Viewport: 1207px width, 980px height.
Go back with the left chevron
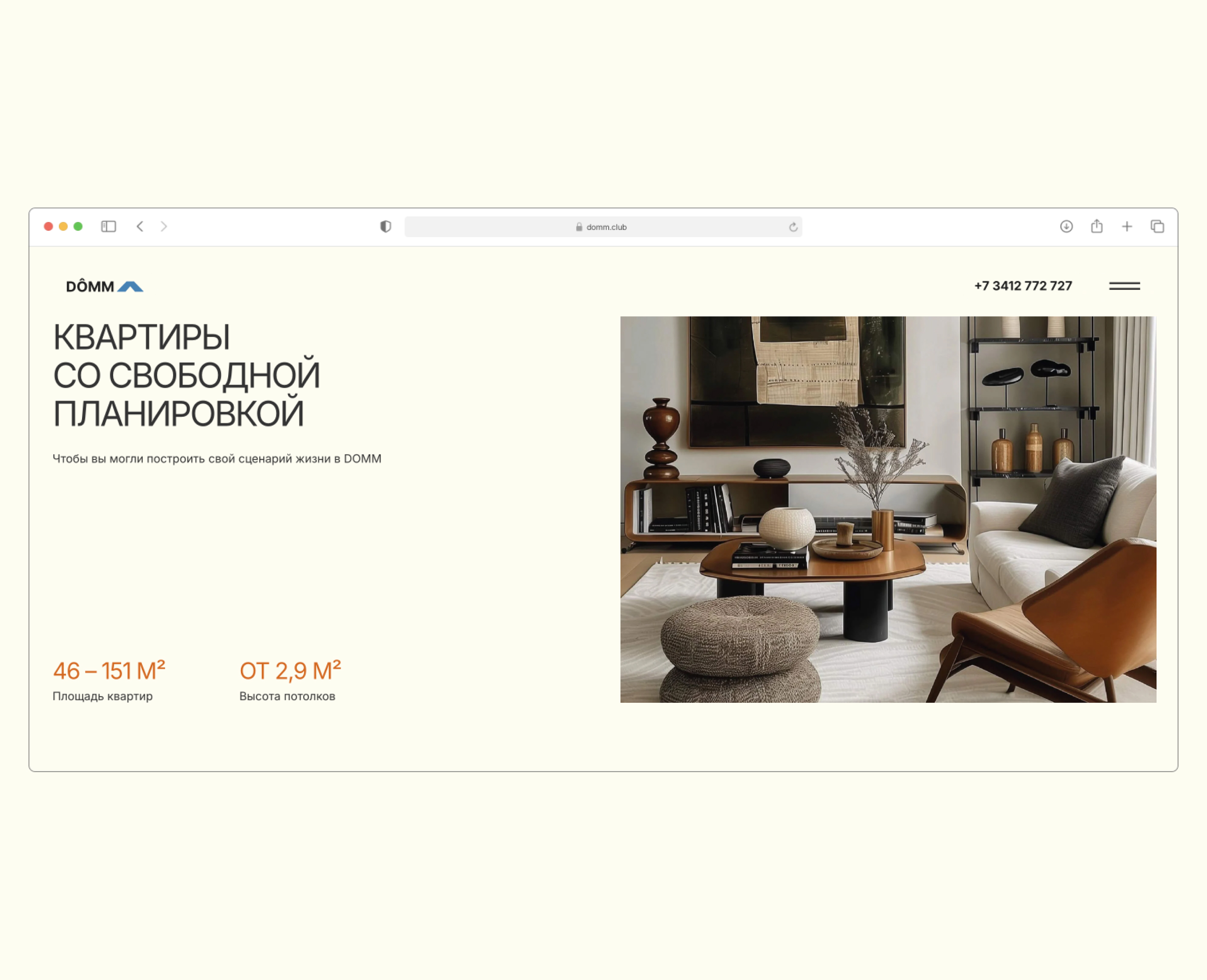tap(140, 226)
